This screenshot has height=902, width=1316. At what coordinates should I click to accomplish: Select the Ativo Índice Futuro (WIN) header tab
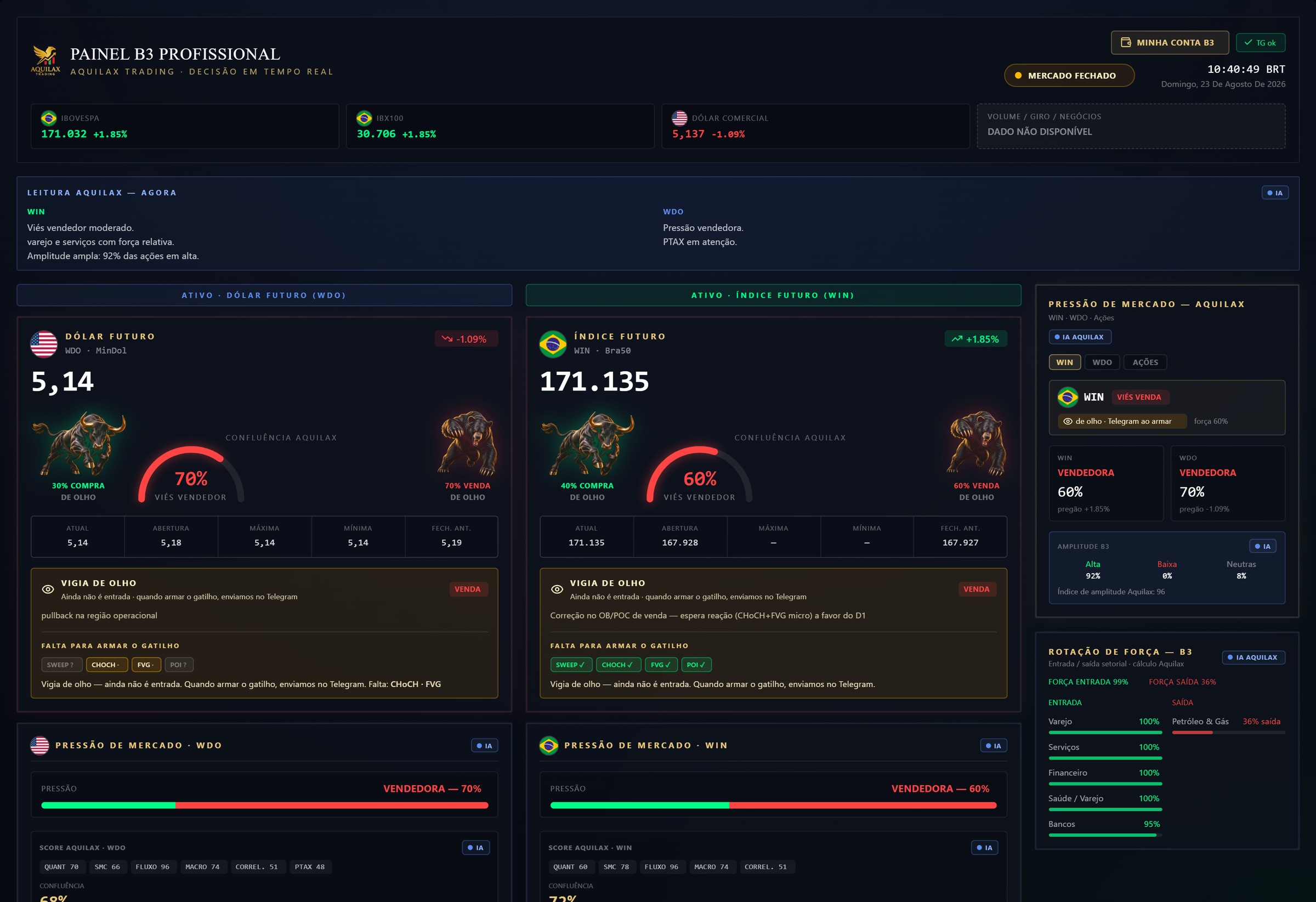(773, 295)
